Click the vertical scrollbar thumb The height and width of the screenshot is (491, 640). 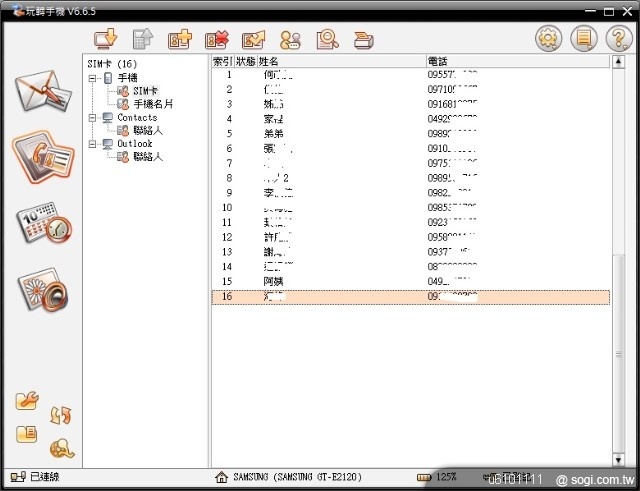pyautogui.click(x=618, y=353)
